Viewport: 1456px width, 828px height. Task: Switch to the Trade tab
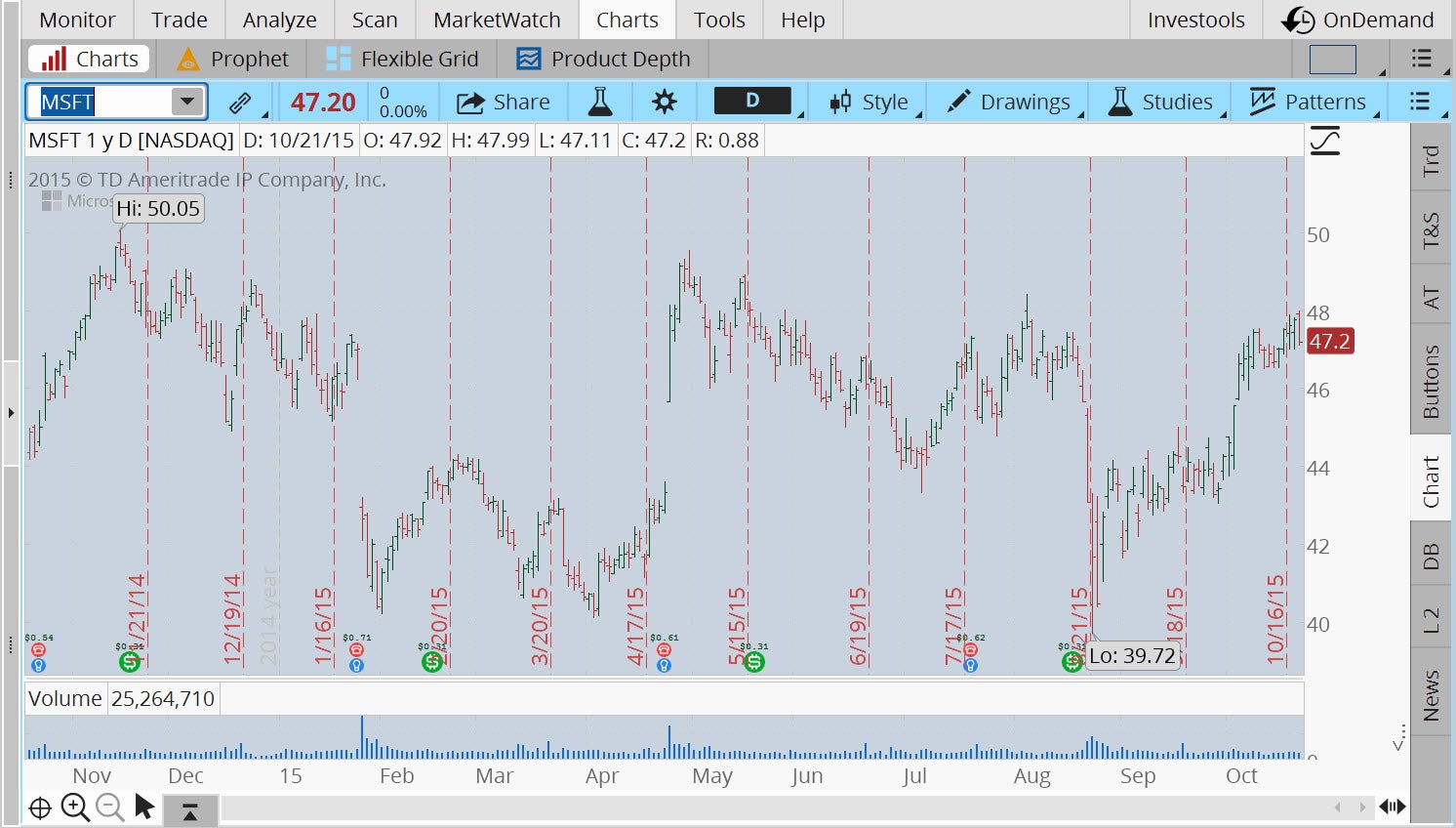pyautogui.click(x=180, y=20)
